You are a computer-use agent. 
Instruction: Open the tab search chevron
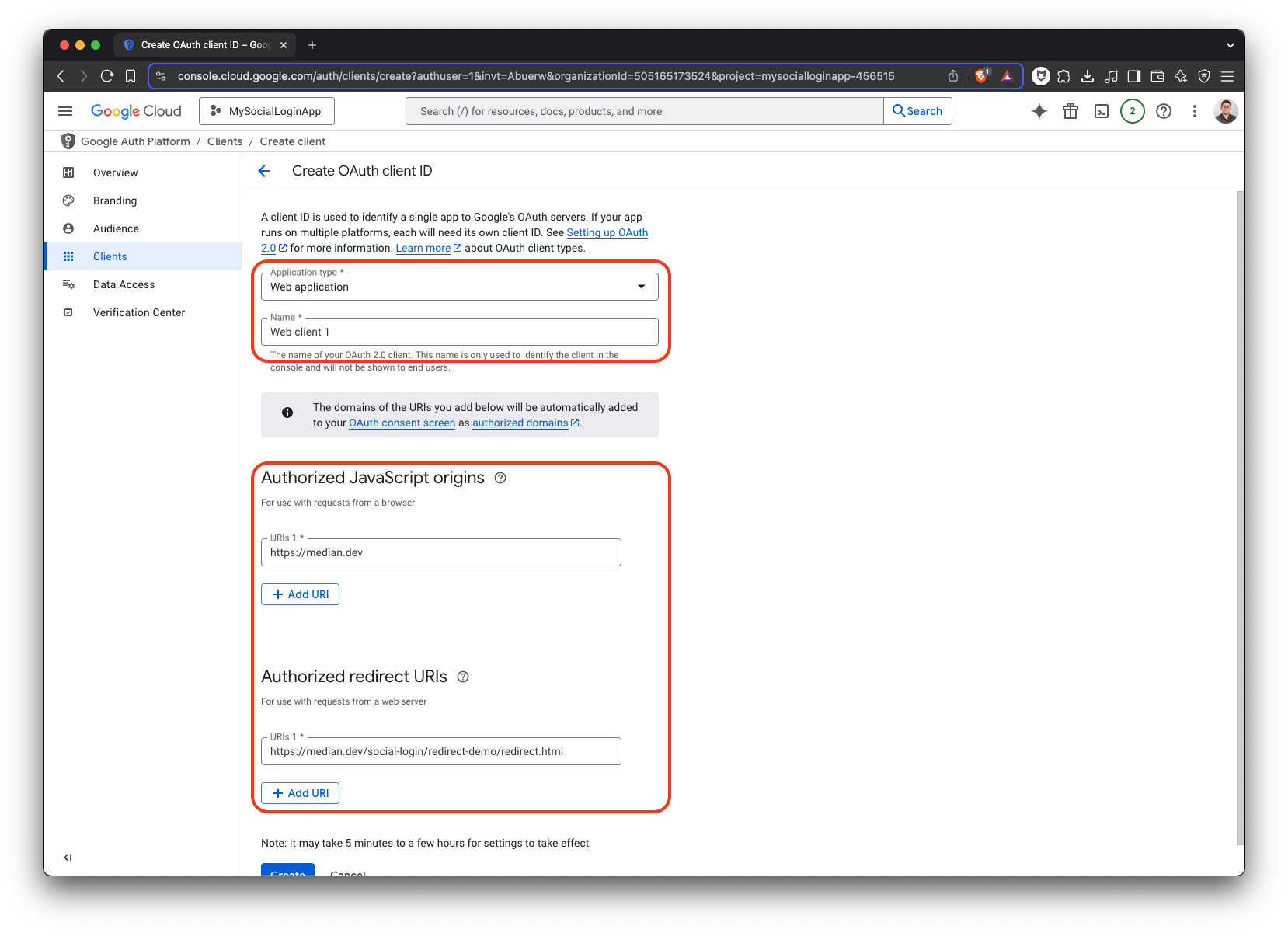pos(1230,45)
